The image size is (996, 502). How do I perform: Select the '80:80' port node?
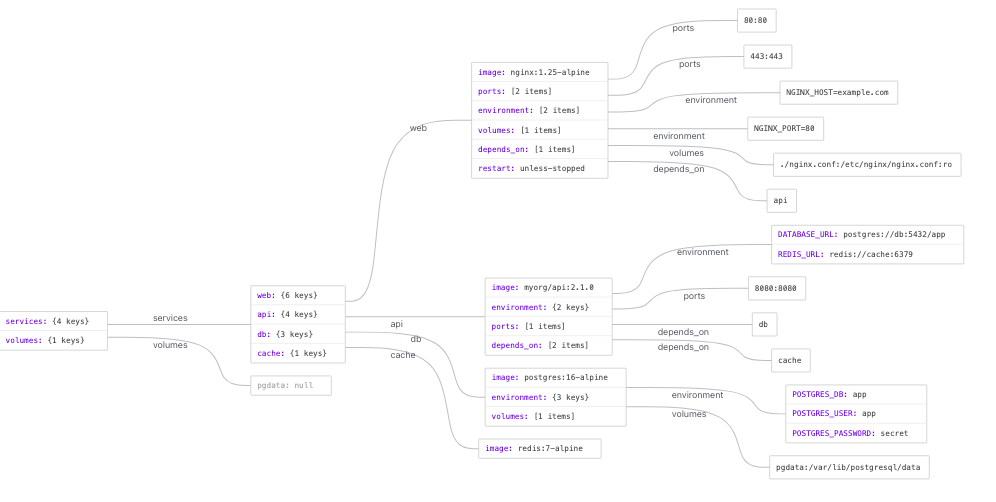(x=757, y=20)
